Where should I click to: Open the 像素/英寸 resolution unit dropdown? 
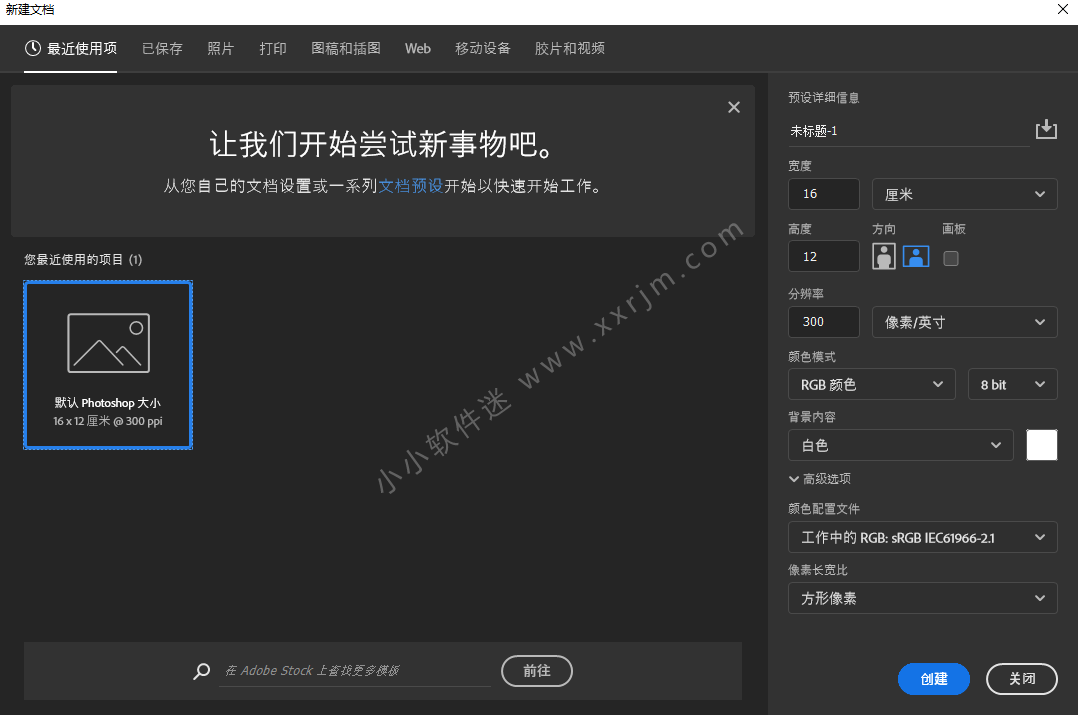[964, 322]
